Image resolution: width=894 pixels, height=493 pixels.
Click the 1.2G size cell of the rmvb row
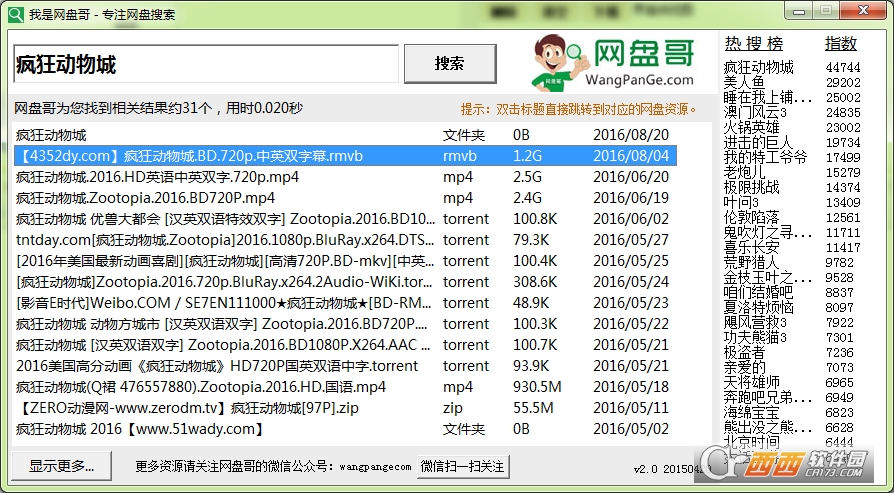pyautogui.click(x=527, y=156)
